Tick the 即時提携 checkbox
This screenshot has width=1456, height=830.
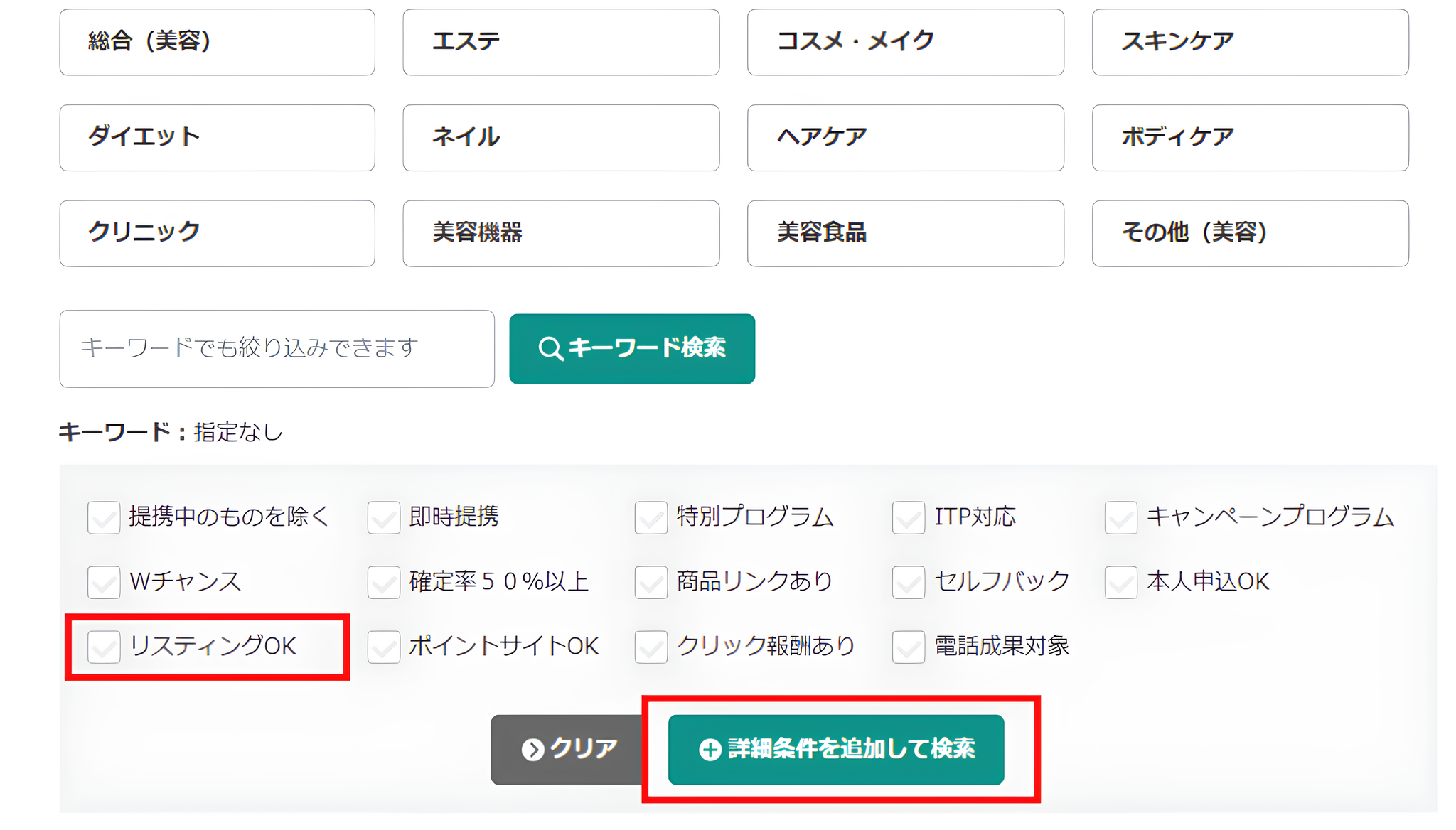[x=383, y=517]
